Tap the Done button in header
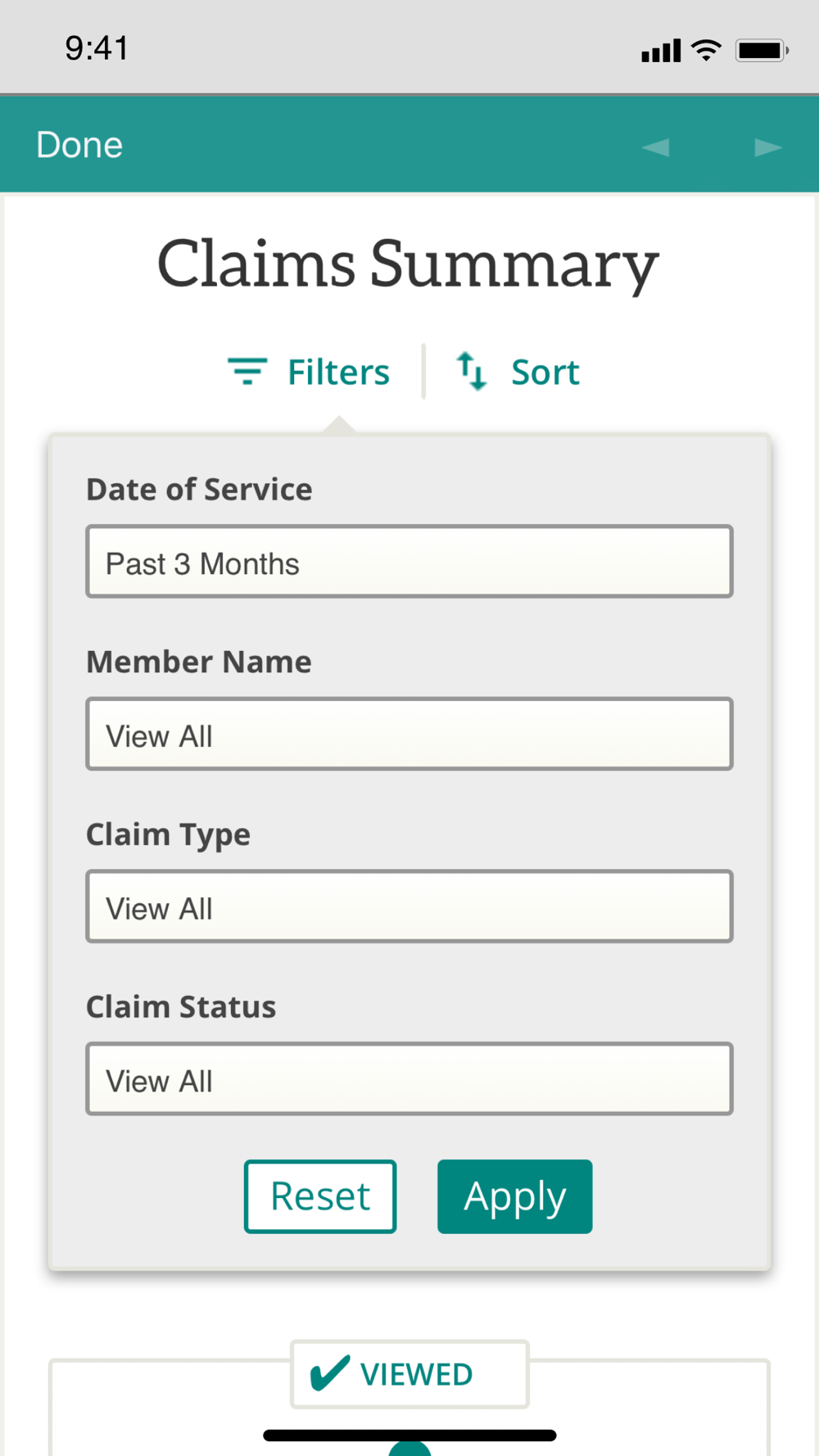819x1456 pixels. coord(79,145)
